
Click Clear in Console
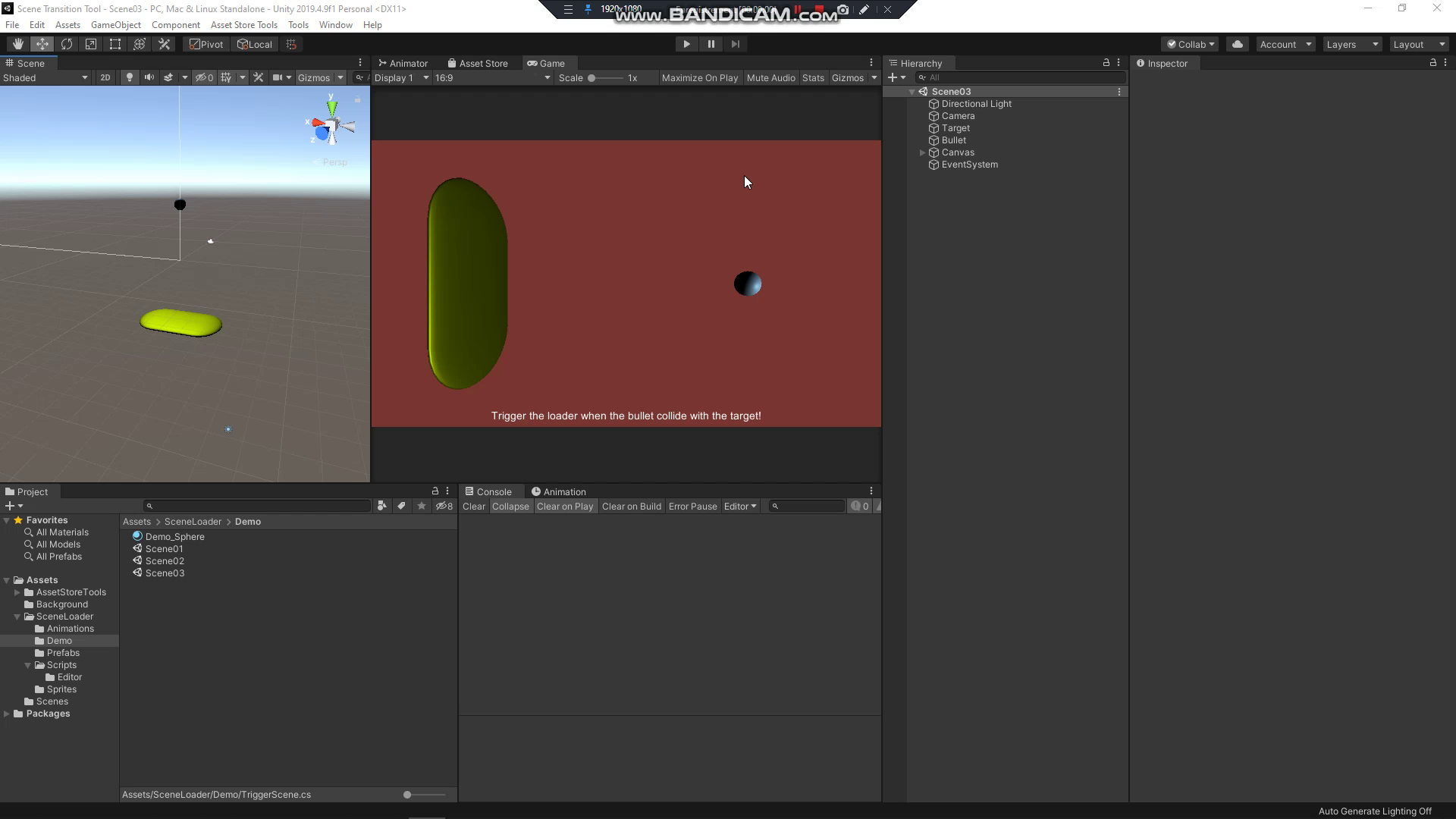(474, 506)
